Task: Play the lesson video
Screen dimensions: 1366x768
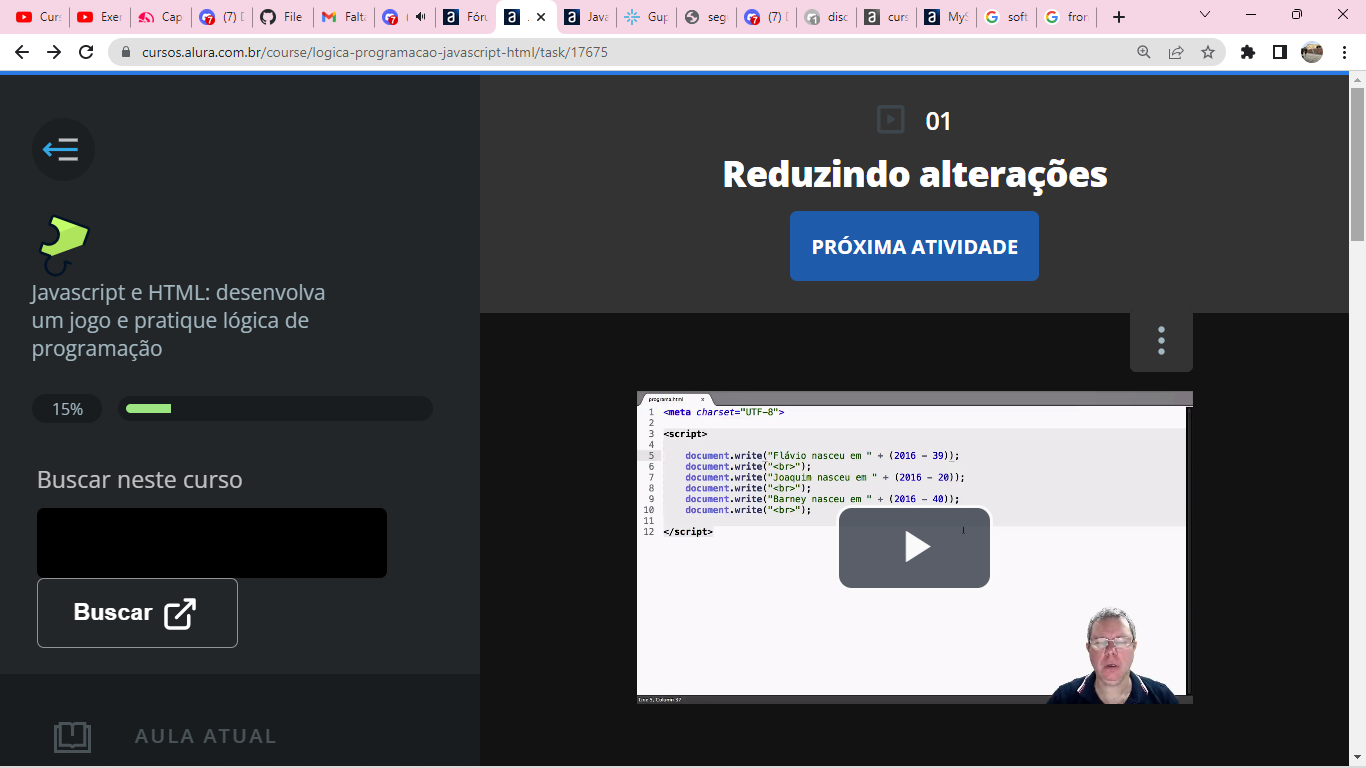Action: [x=914, y=547]
